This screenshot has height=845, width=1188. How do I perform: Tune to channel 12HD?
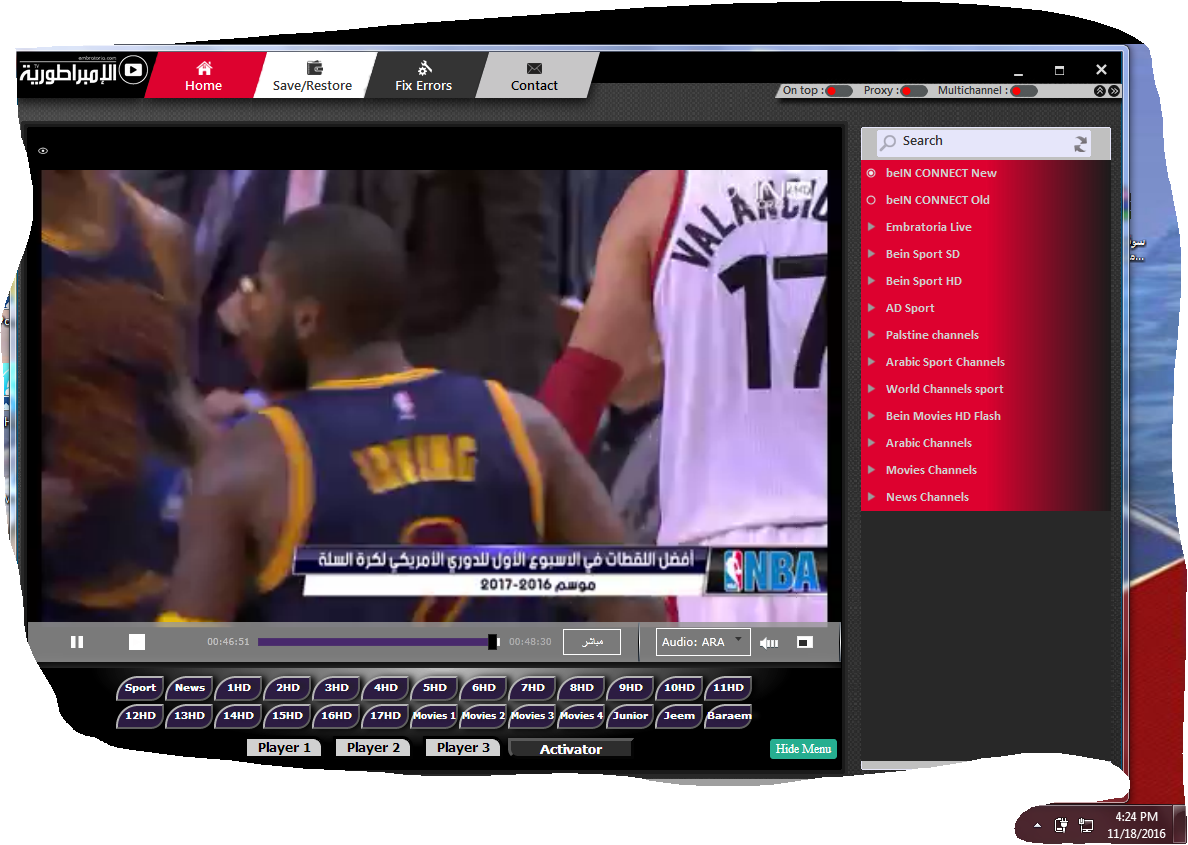coord(140,716)
